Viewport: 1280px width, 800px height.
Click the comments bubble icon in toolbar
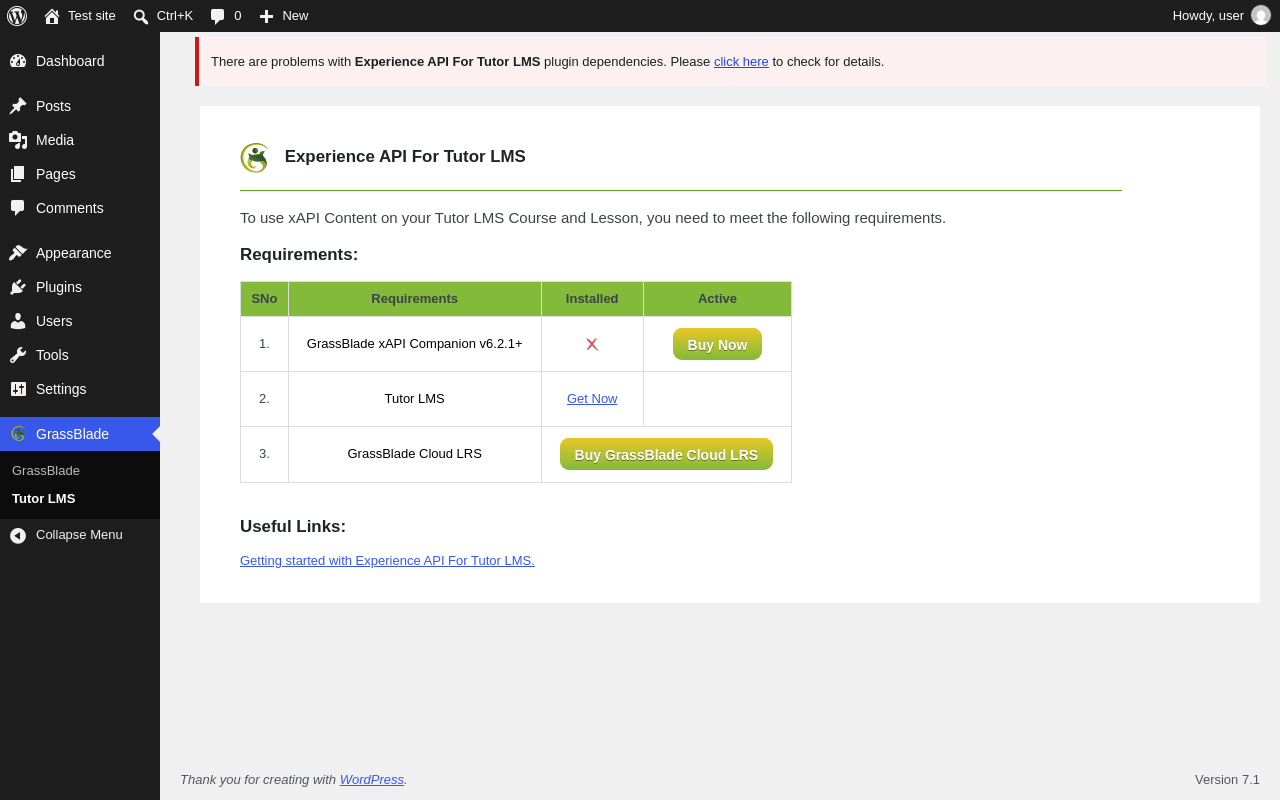pos(218,16)
